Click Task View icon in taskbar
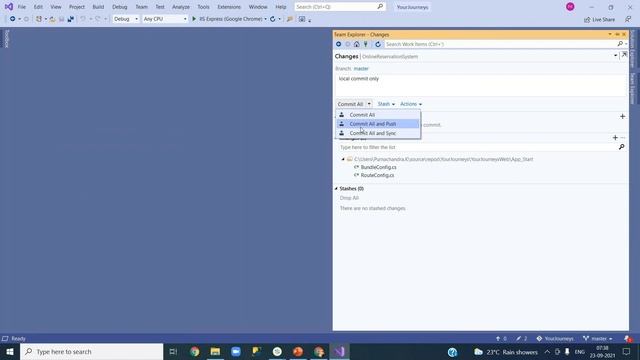640x360 pixels. point(173,351)
